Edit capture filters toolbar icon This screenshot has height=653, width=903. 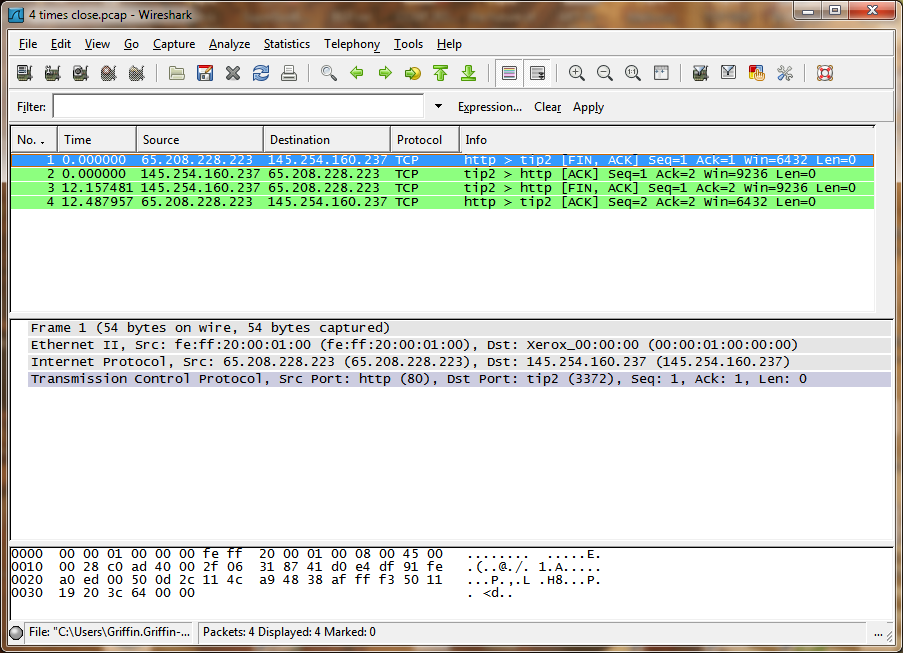pyautogui.click(x=700, y=73)
